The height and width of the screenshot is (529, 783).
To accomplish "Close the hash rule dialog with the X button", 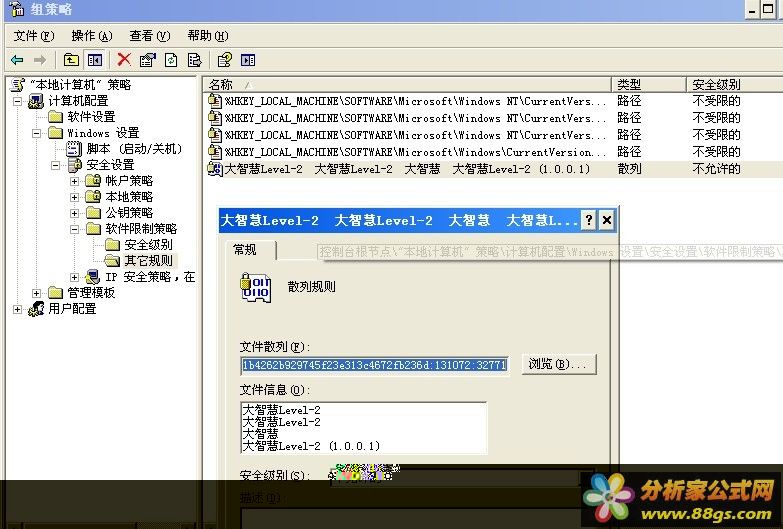I will point(607,220).
